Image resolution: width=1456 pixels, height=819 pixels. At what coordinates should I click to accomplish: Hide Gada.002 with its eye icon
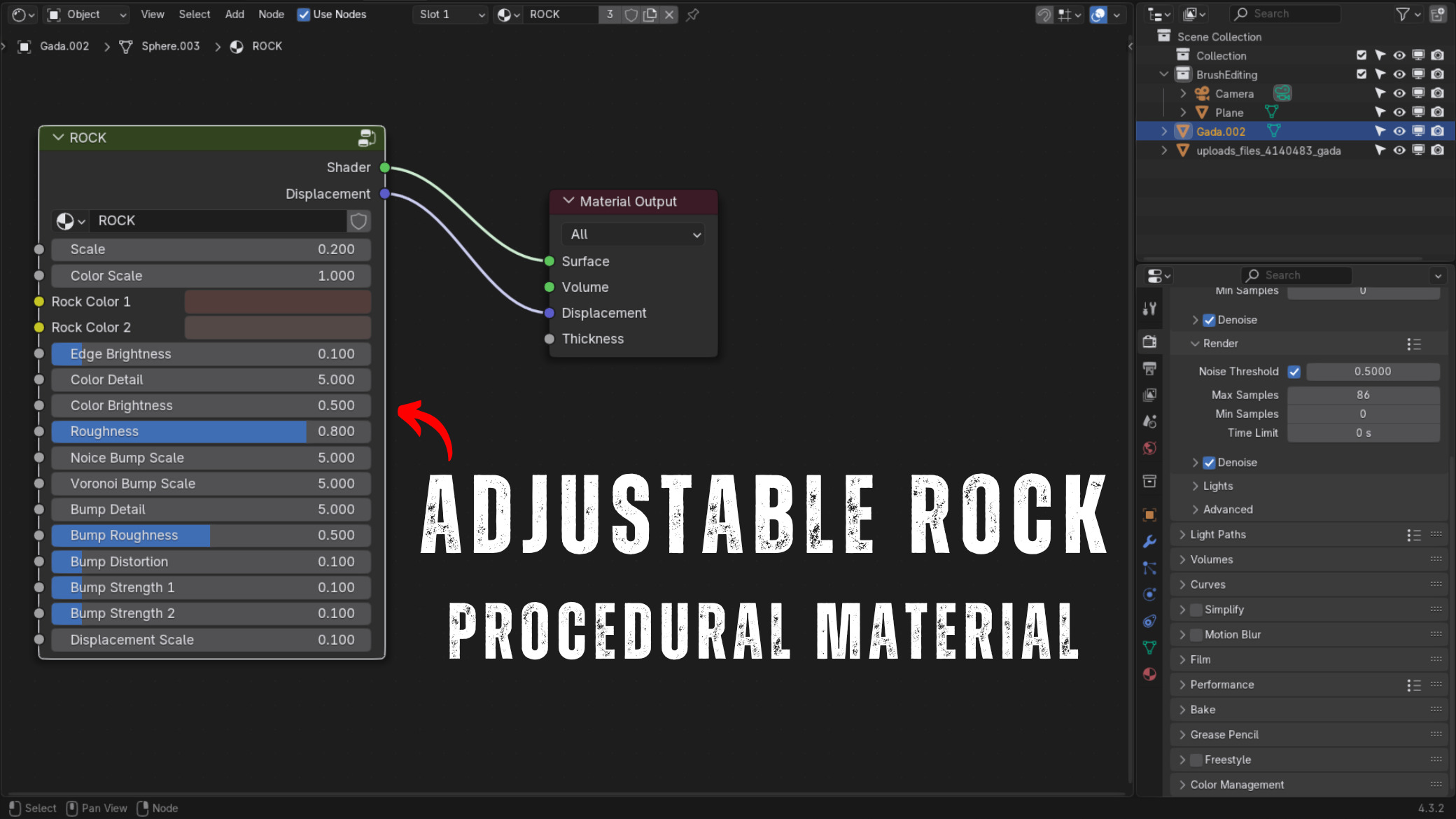(1399, 131)
